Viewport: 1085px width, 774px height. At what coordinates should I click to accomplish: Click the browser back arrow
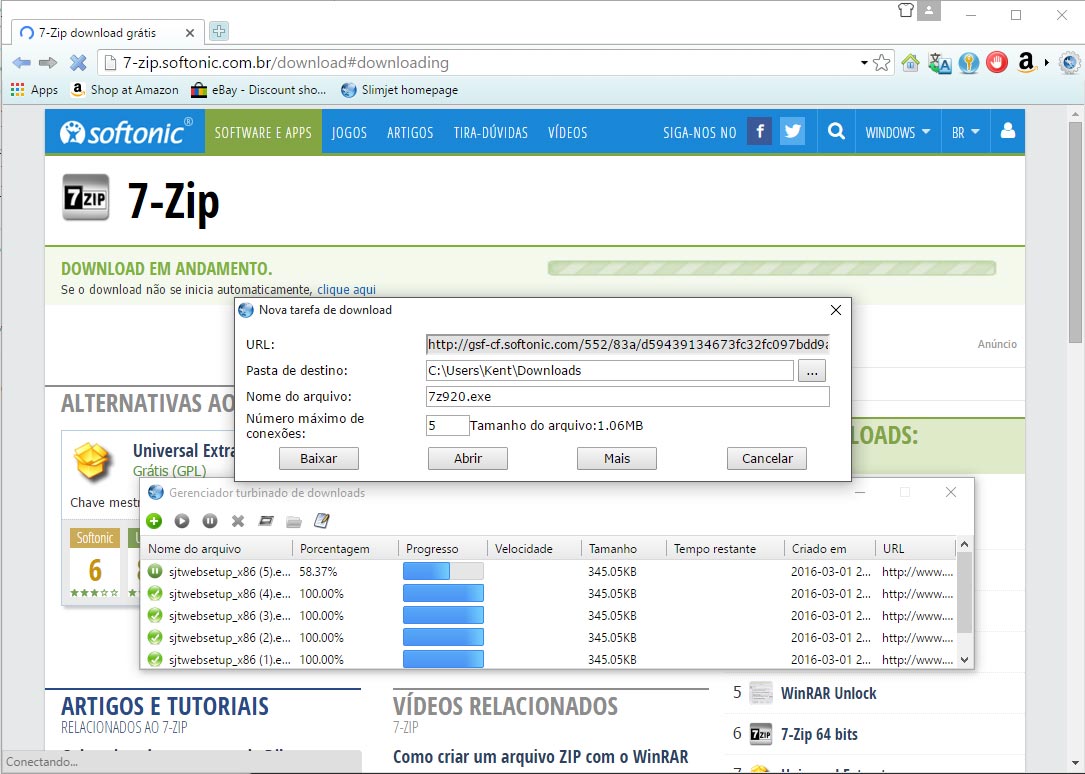point(21,63)
